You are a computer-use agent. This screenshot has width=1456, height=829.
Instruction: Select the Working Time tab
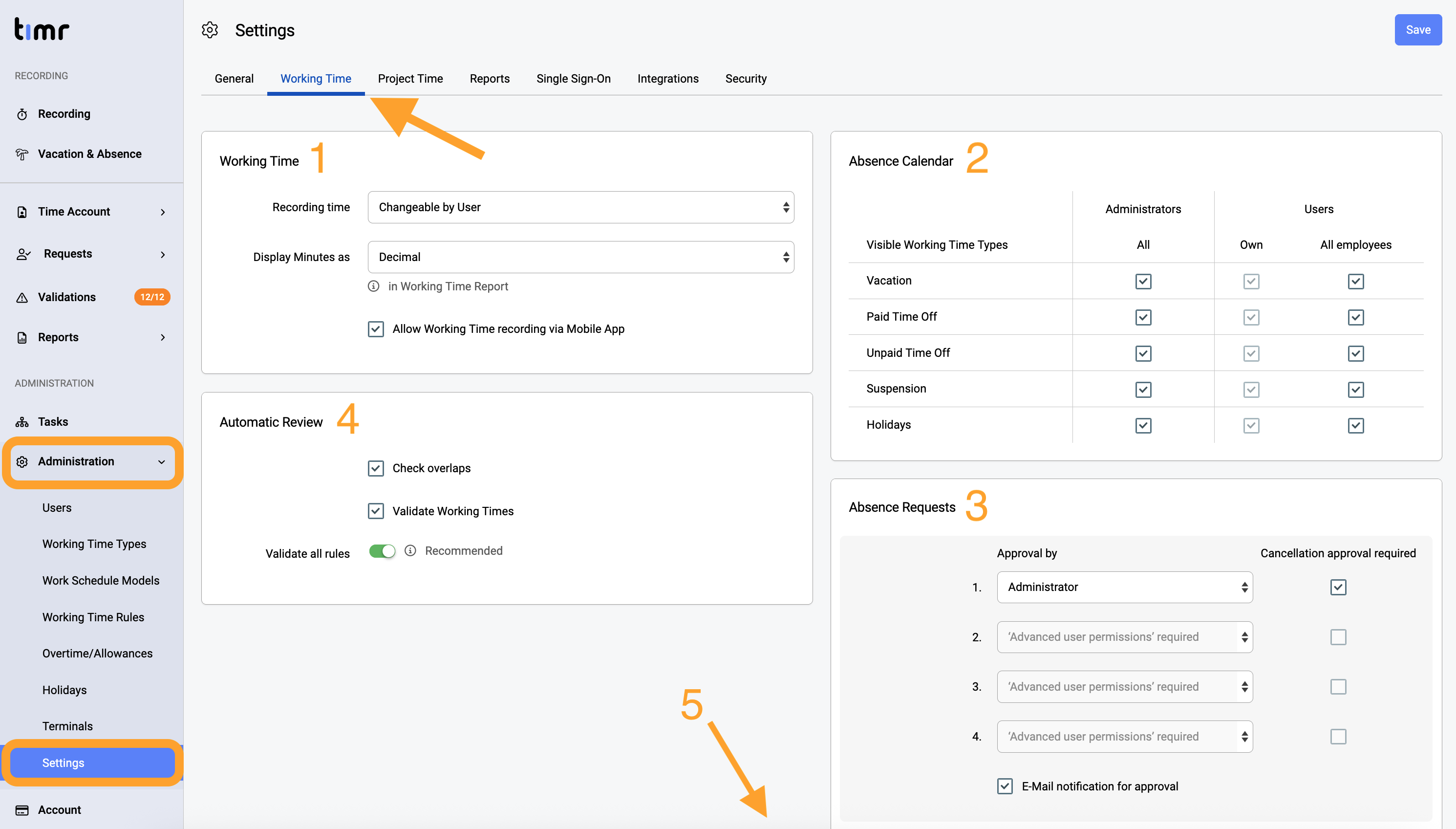(x=316, y=79)
